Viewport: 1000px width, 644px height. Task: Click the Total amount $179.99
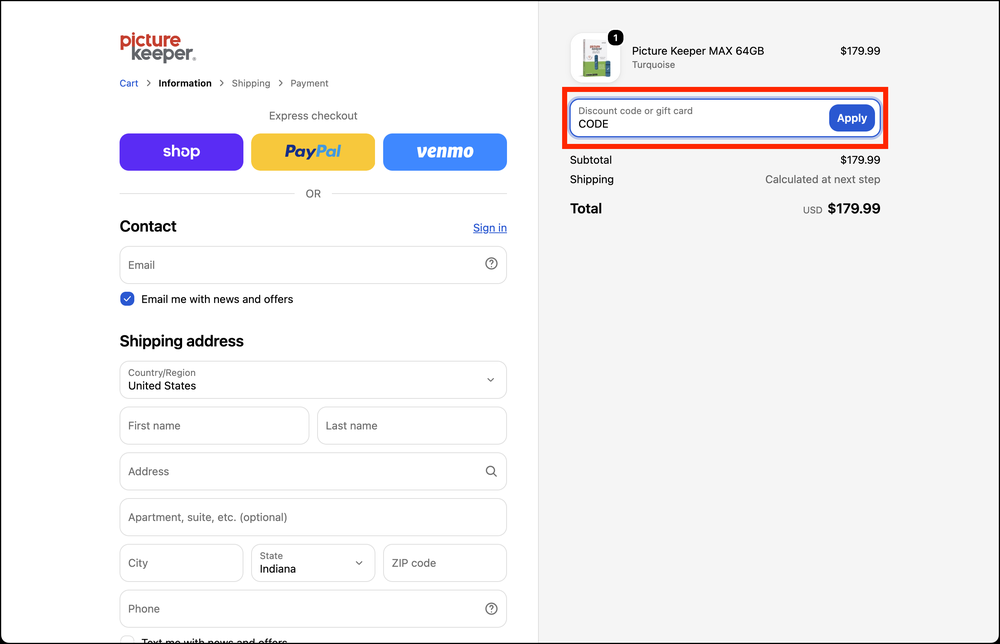(x=853, y=209)
